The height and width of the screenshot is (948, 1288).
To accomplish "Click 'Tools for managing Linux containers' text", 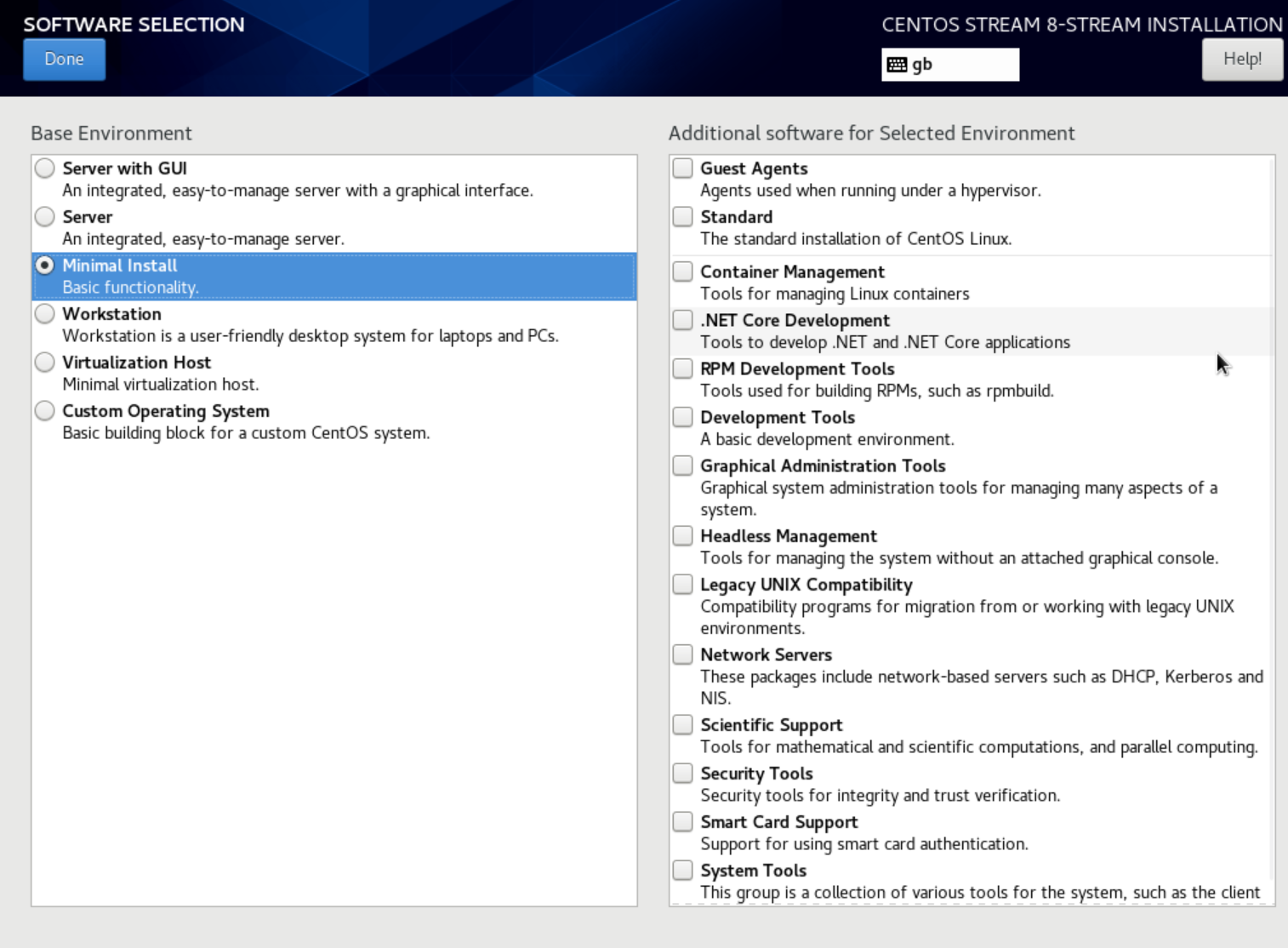I will (x=835, y=294).
